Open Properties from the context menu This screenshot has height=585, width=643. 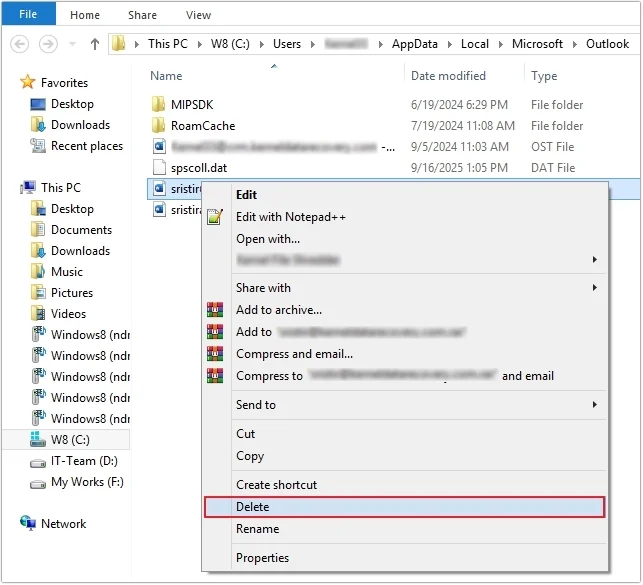262,558
